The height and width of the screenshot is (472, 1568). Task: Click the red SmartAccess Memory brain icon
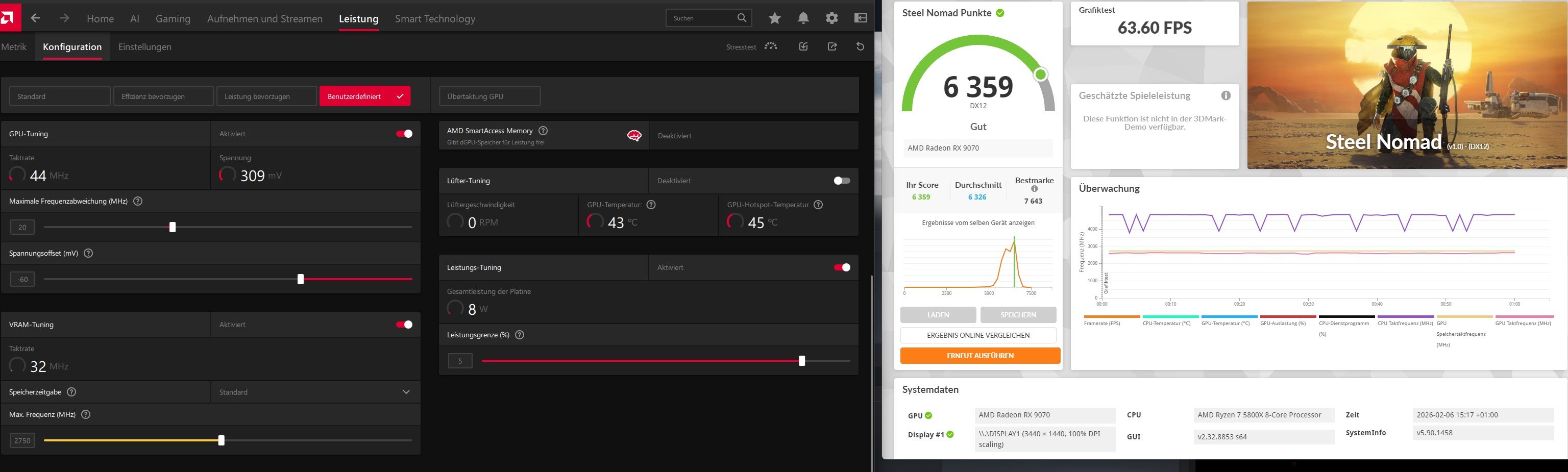(634, 136)
